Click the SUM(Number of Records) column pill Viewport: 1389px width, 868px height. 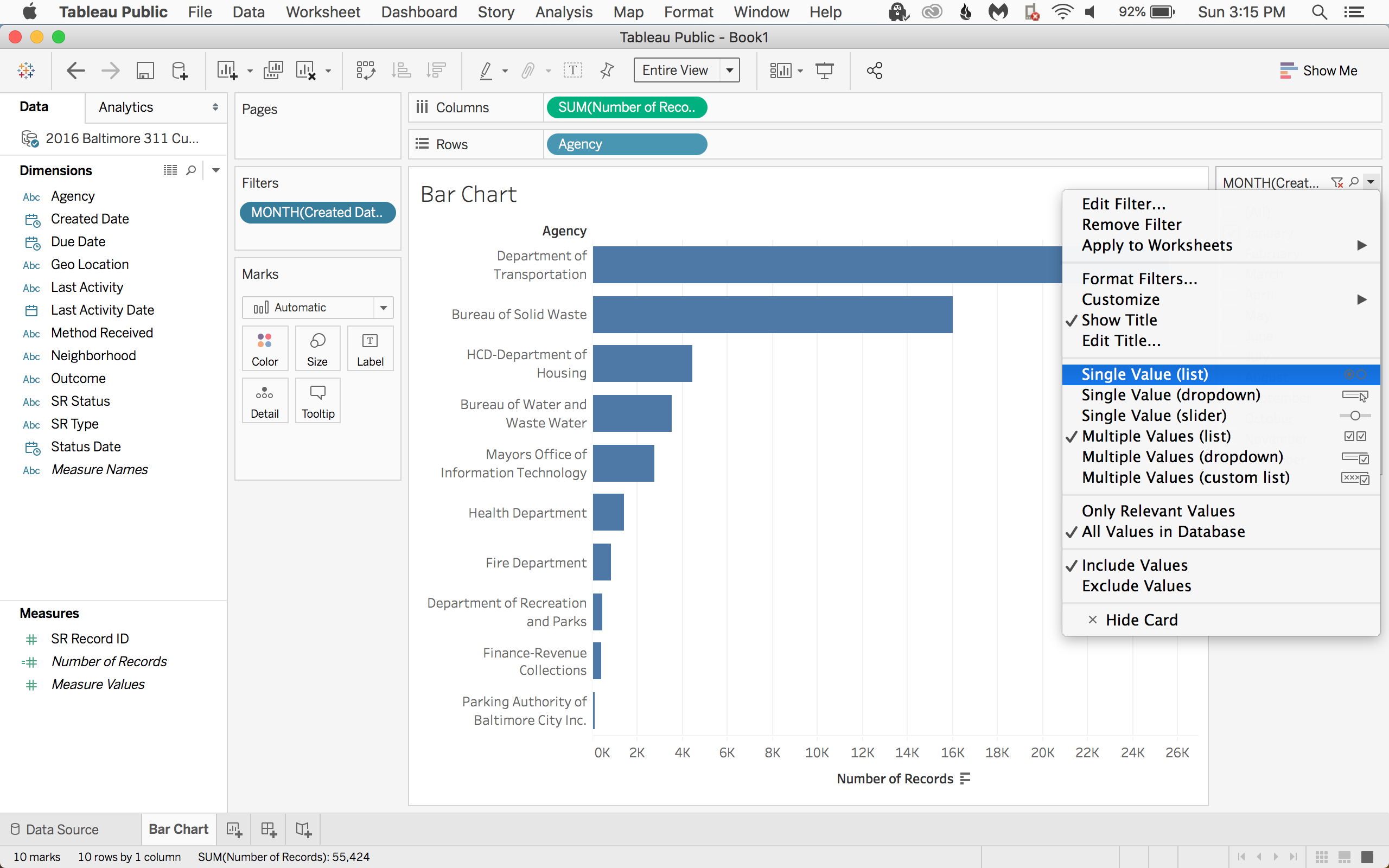(x=627, y=107)
